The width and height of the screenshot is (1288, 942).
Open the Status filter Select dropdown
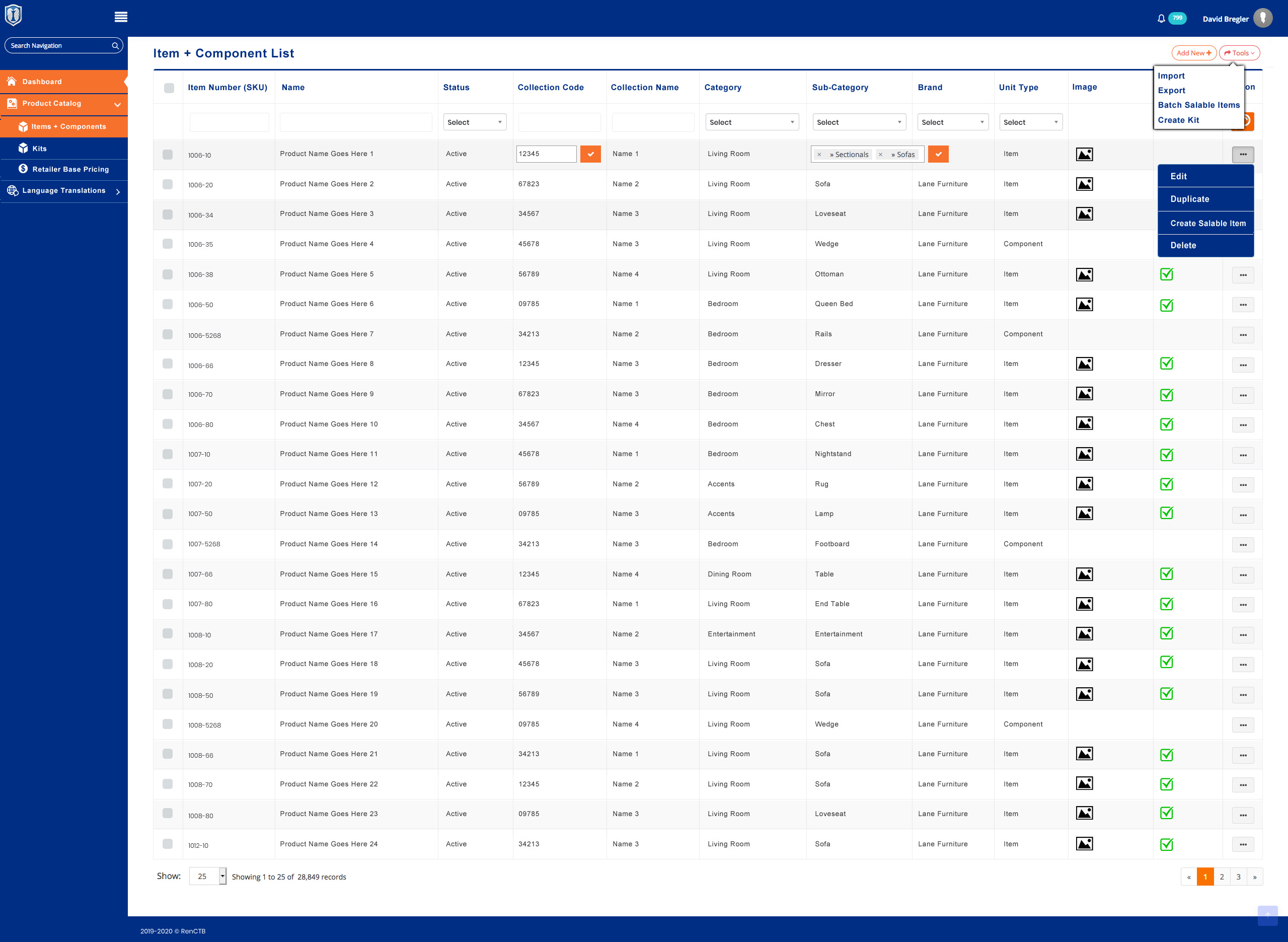474,122
